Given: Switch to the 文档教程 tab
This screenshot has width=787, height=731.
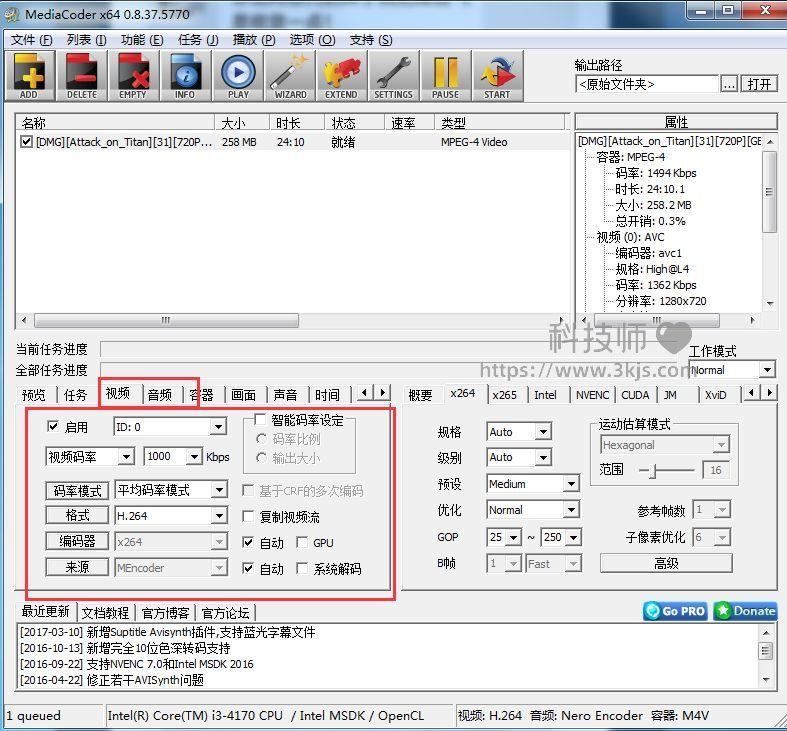Looking at the screenshot, I should click(105, 613).
